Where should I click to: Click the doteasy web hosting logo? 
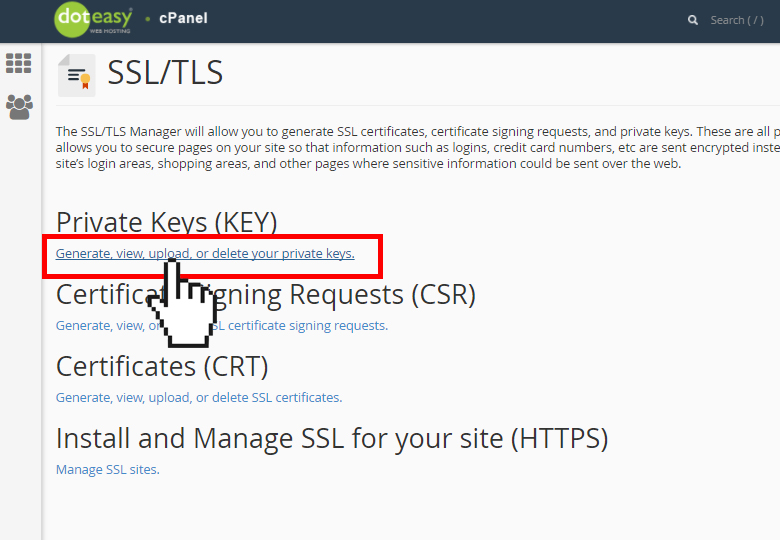pyautogui.click(x=93, y=20)
